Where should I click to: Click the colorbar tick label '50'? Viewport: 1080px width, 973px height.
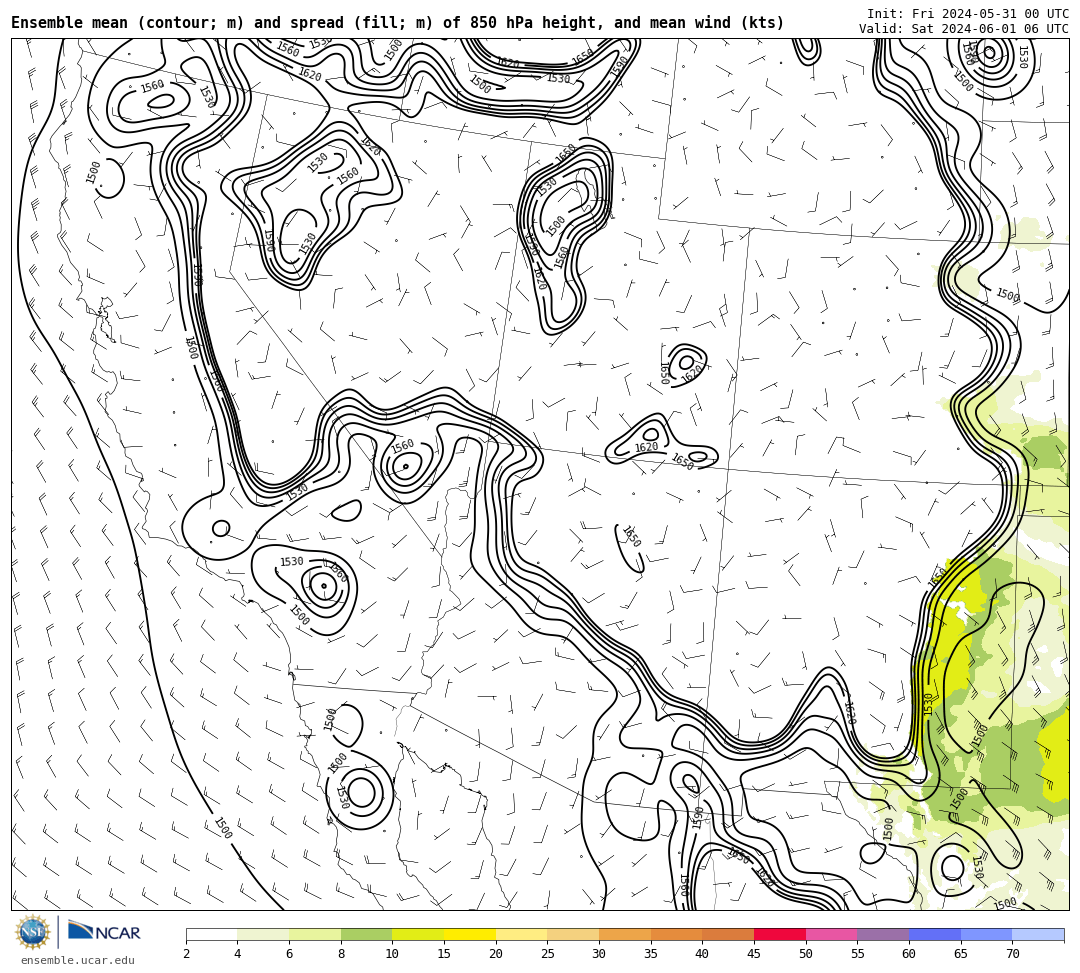806,954
